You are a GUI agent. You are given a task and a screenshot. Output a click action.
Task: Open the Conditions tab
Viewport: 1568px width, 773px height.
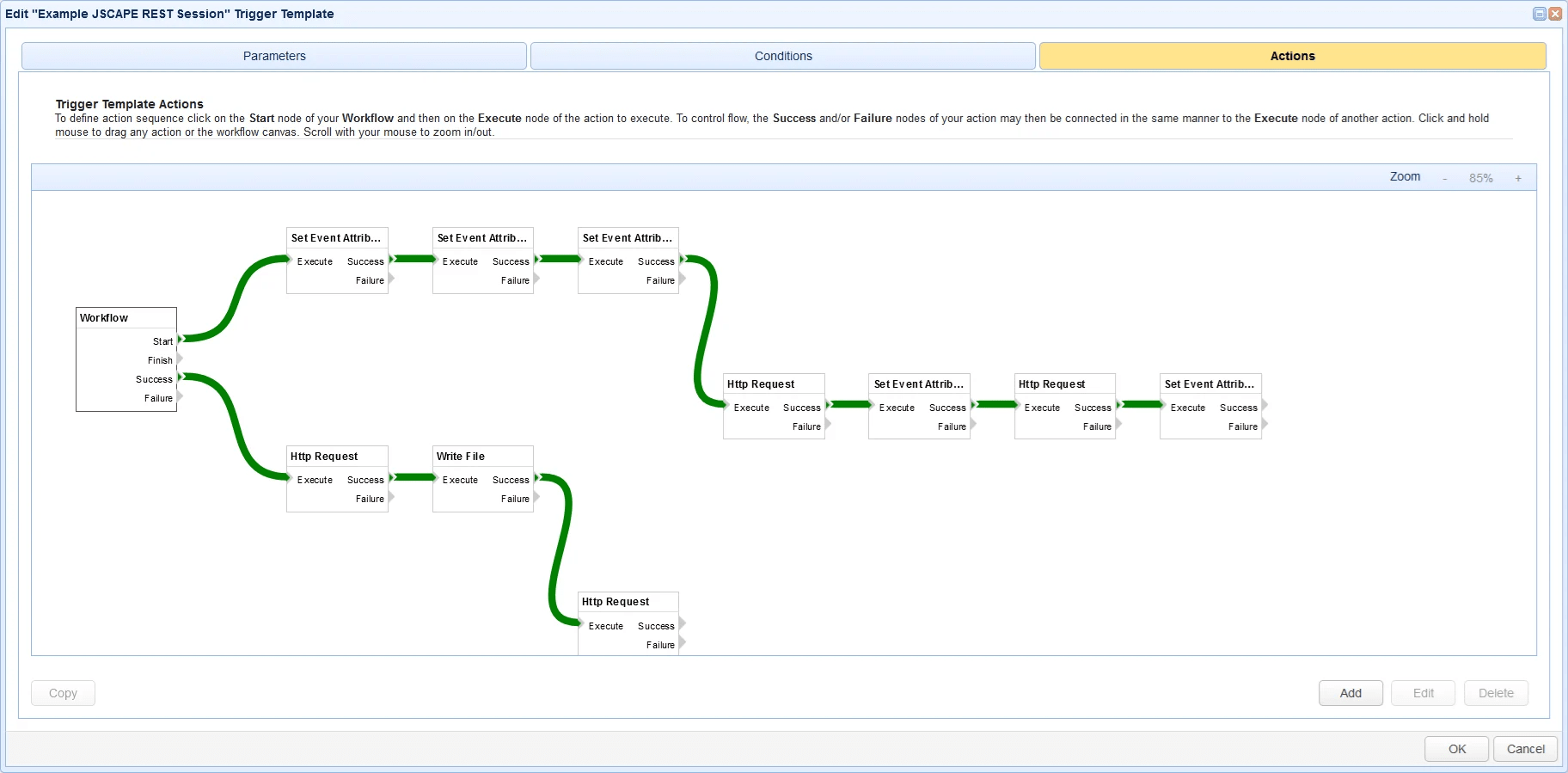tap(783, 56)
